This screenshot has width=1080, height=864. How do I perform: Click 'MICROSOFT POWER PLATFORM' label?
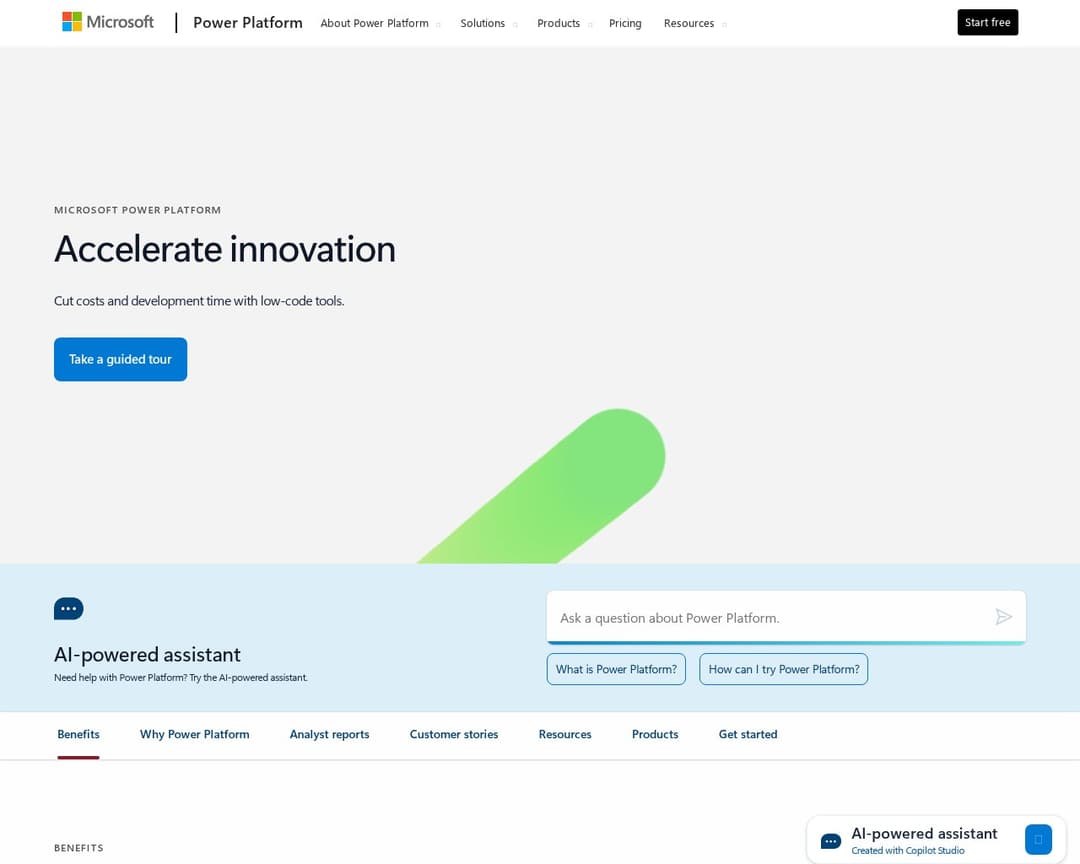(137, 210)
